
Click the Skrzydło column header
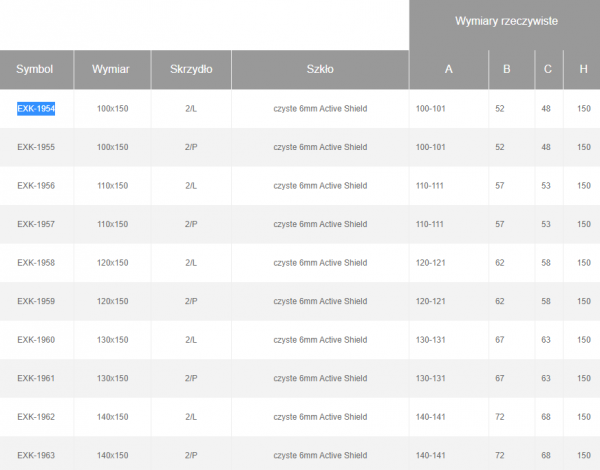pyautogui.click(x=191, y=70)
